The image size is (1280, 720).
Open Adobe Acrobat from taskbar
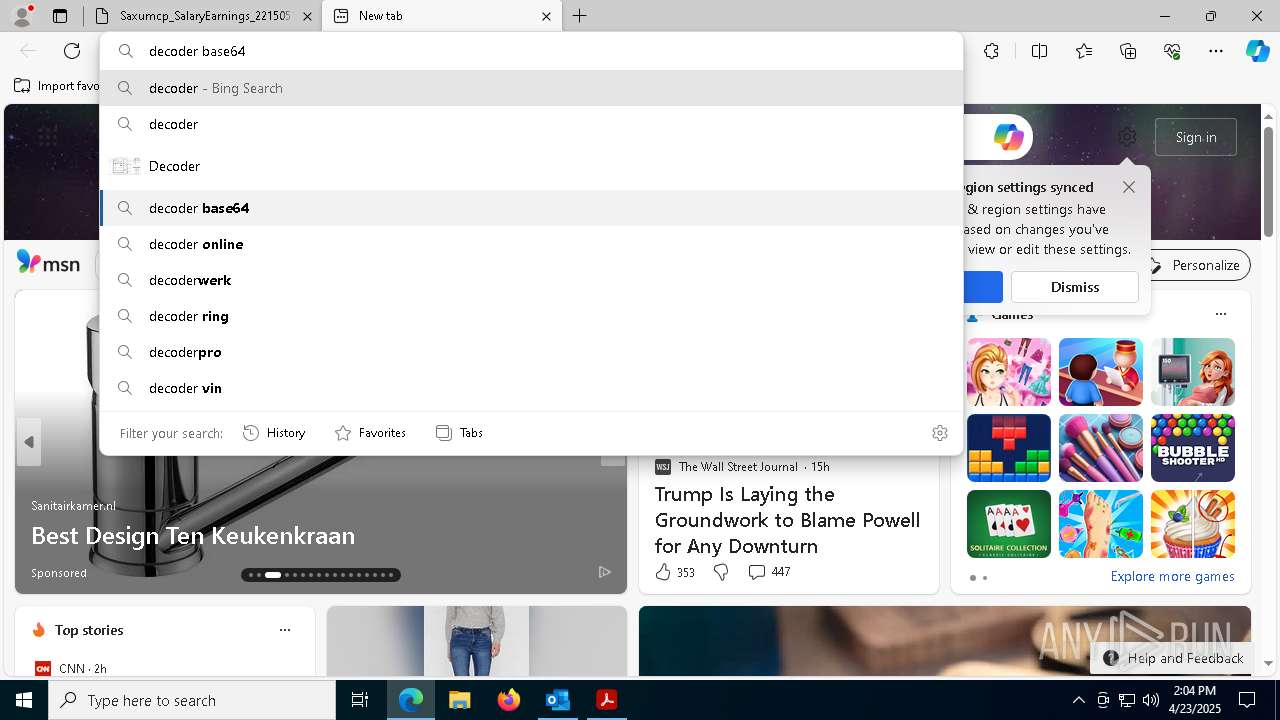click(606, 700)
